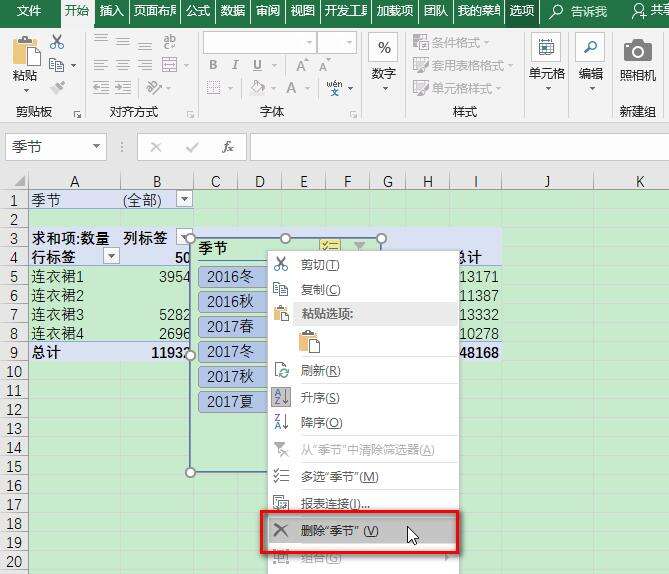Image resolution: width=669 pixels, height=574 pixels.
Task: Select the Cut scissors icon in ribbon
Action: pyautogui.click(x=57, y=42)
